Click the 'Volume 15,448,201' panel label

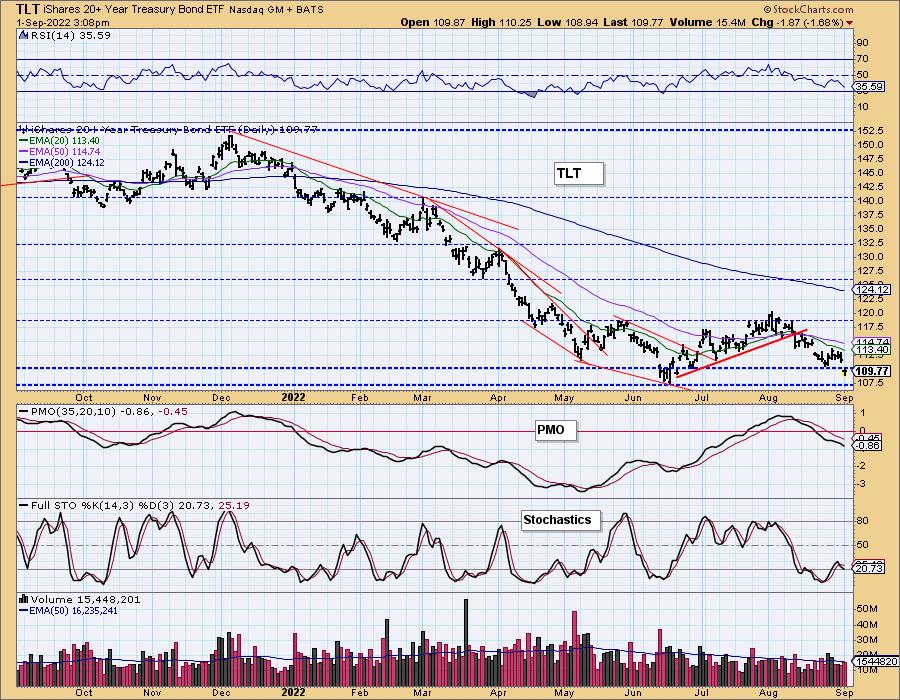pos(86,599)
